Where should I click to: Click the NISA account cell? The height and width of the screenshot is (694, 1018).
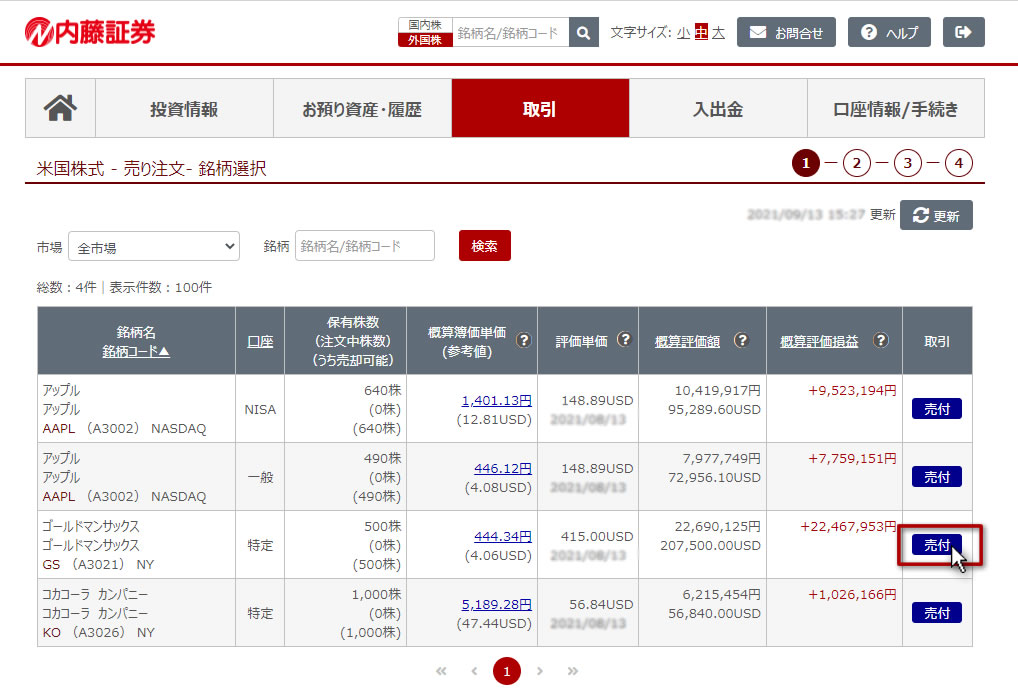pos(260,409)
